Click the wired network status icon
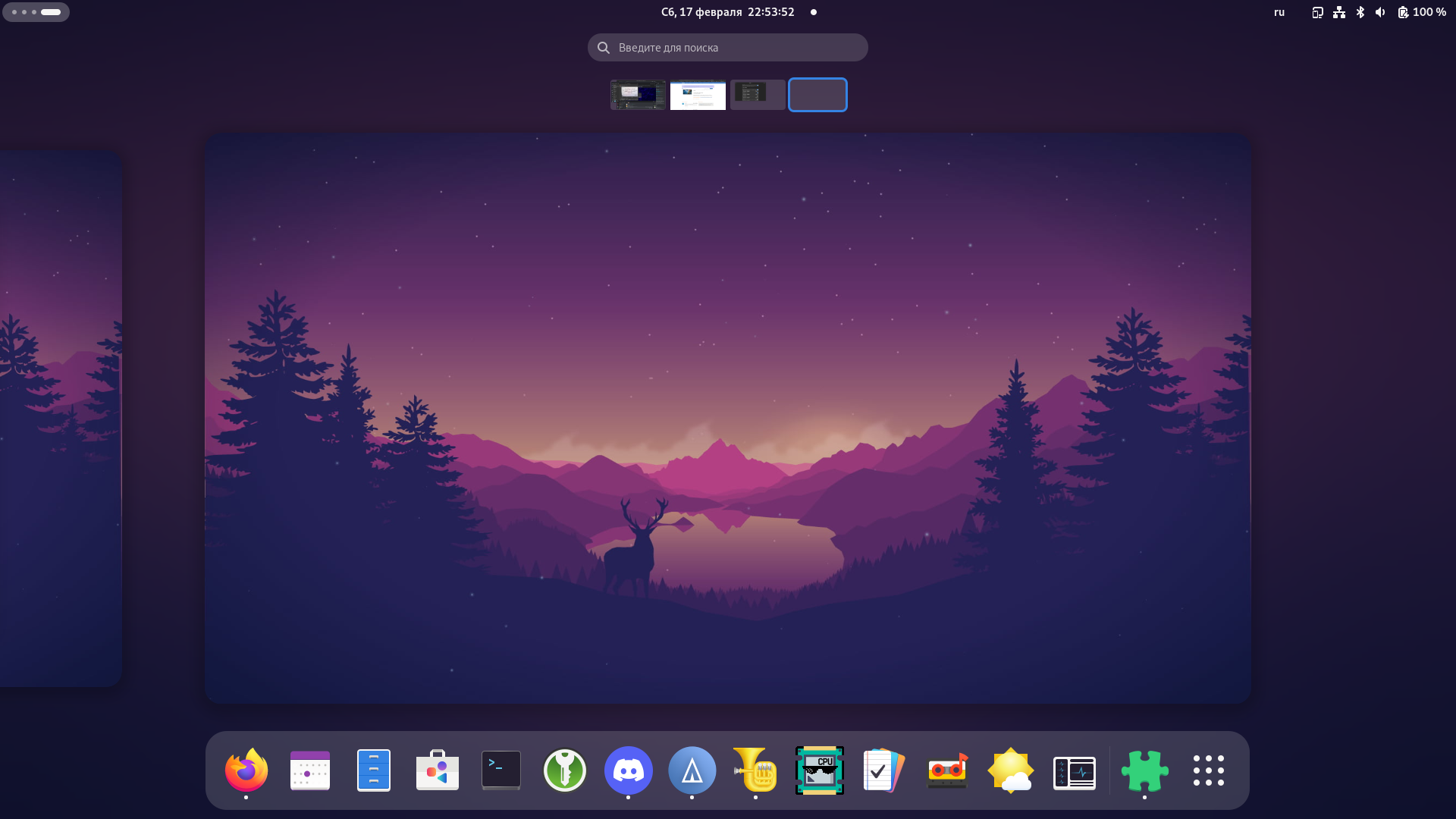Screen dimensions: 1456x819 point(1339,12)
